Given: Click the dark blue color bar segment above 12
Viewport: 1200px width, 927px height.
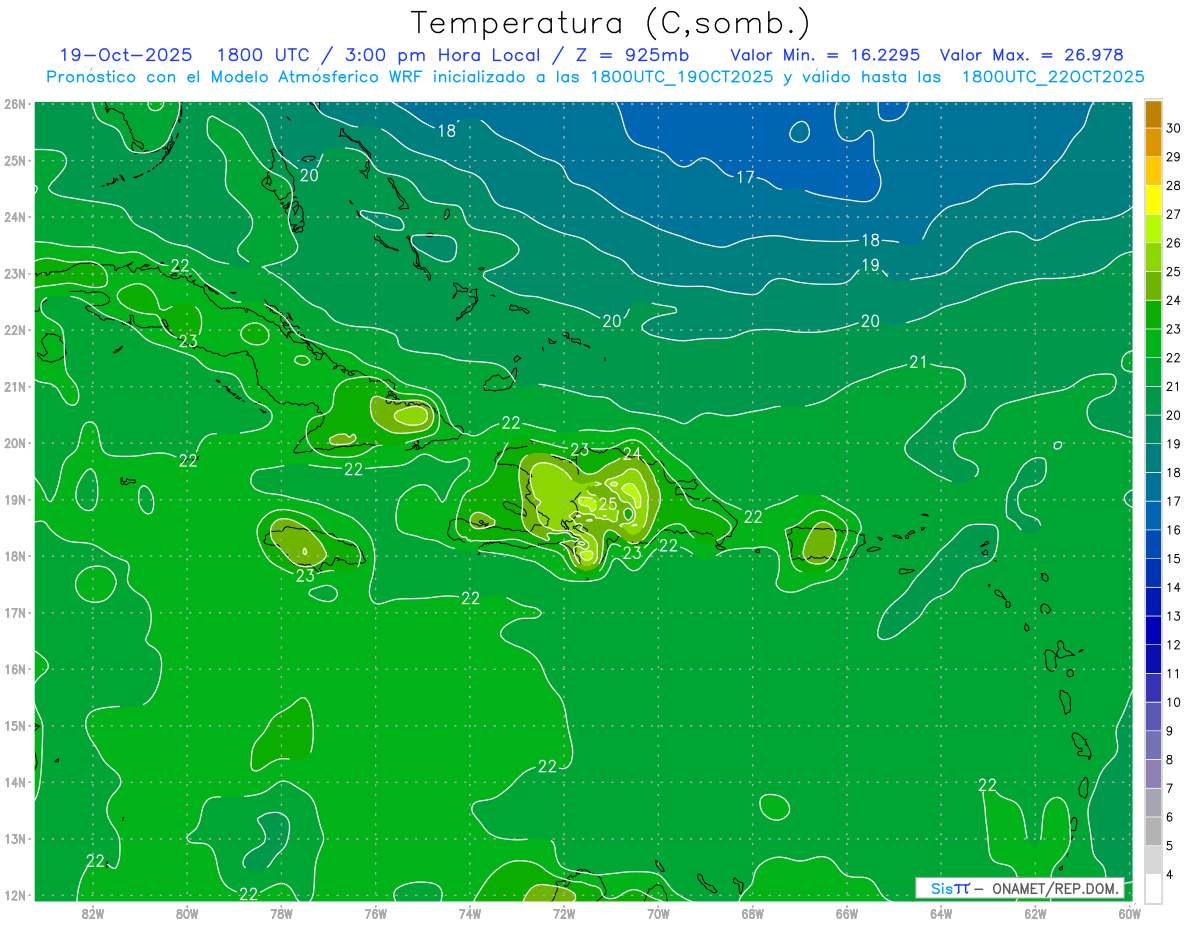Looking at the screenshot, I should pos(1153,630).
